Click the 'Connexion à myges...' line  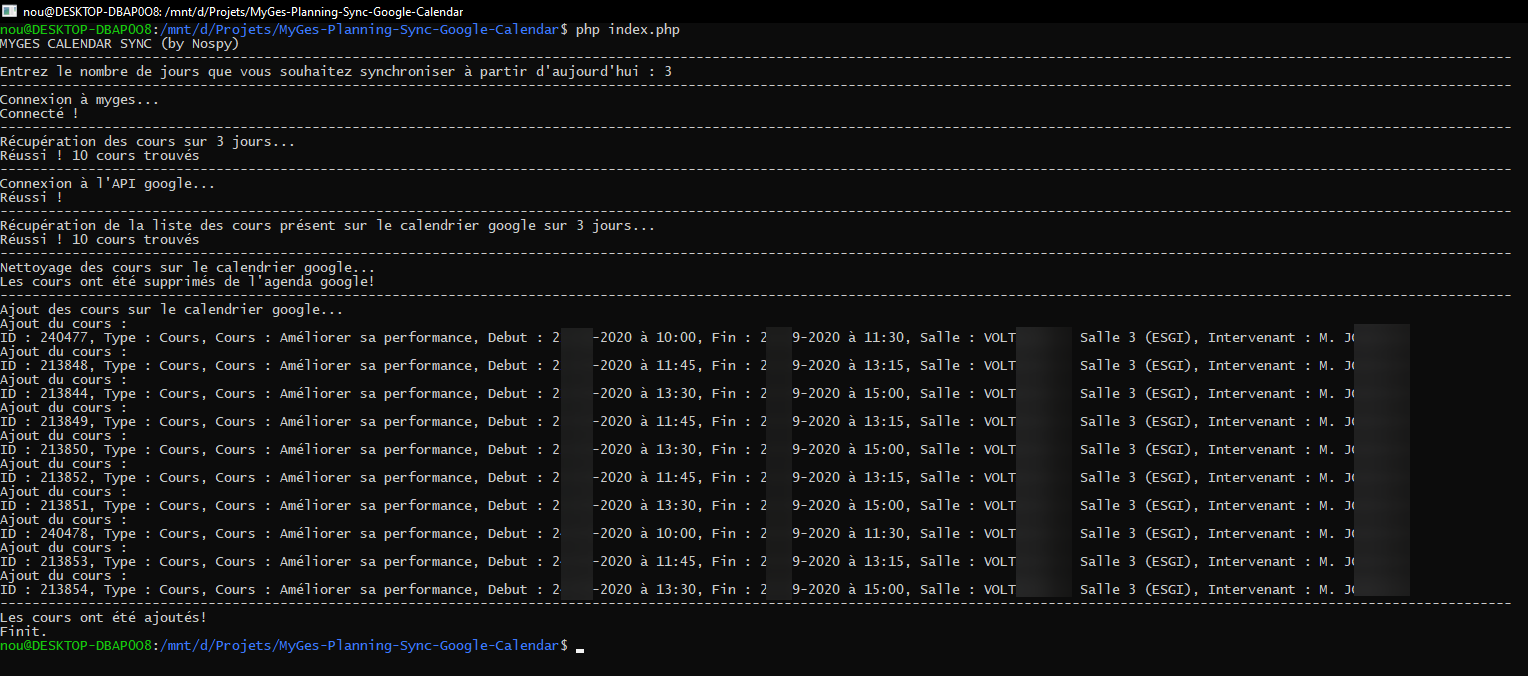point(80,100)
